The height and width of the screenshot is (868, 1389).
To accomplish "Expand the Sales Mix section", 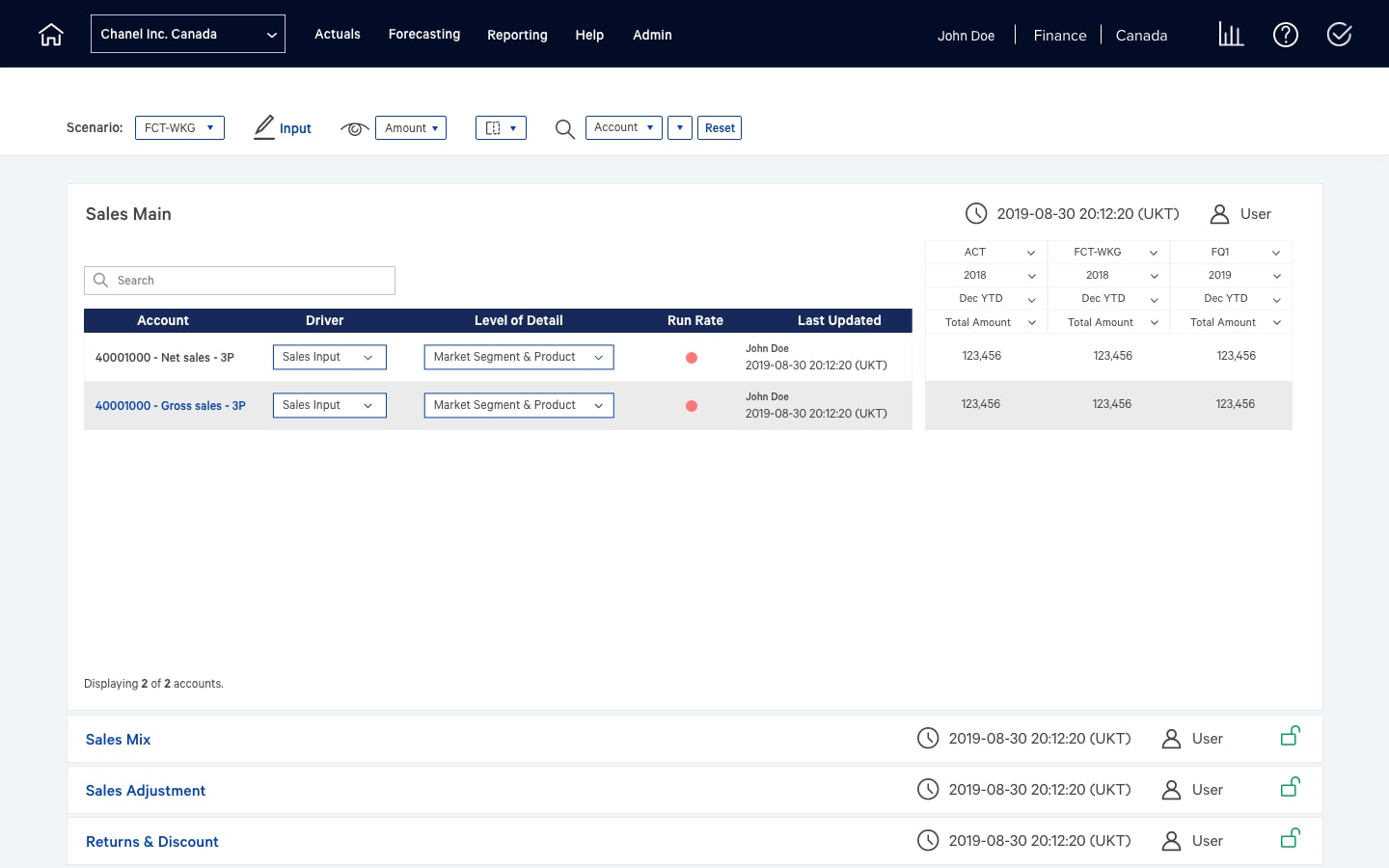I will pyautogui.click(x=118, y=740).
